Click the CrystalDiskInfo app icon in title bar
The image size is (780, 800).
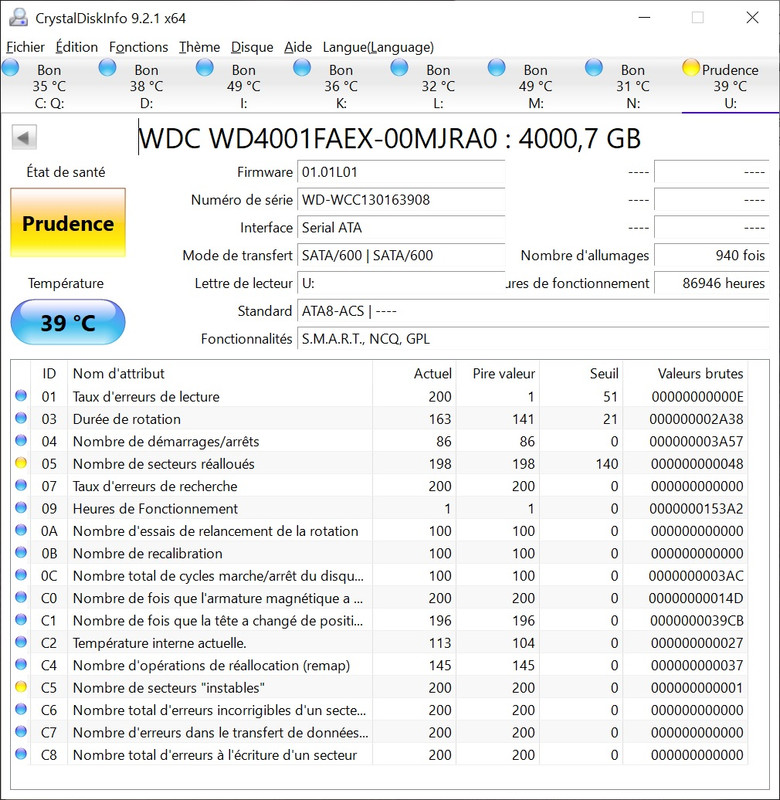(18, 18)
